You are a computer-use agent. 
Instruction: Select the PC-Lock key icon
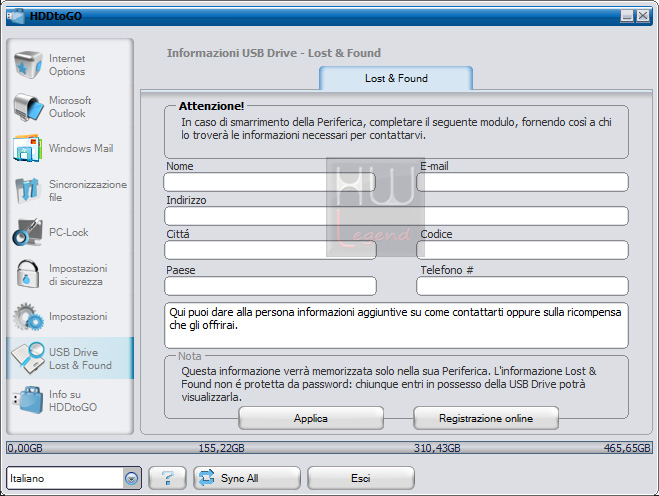(28, 232)
